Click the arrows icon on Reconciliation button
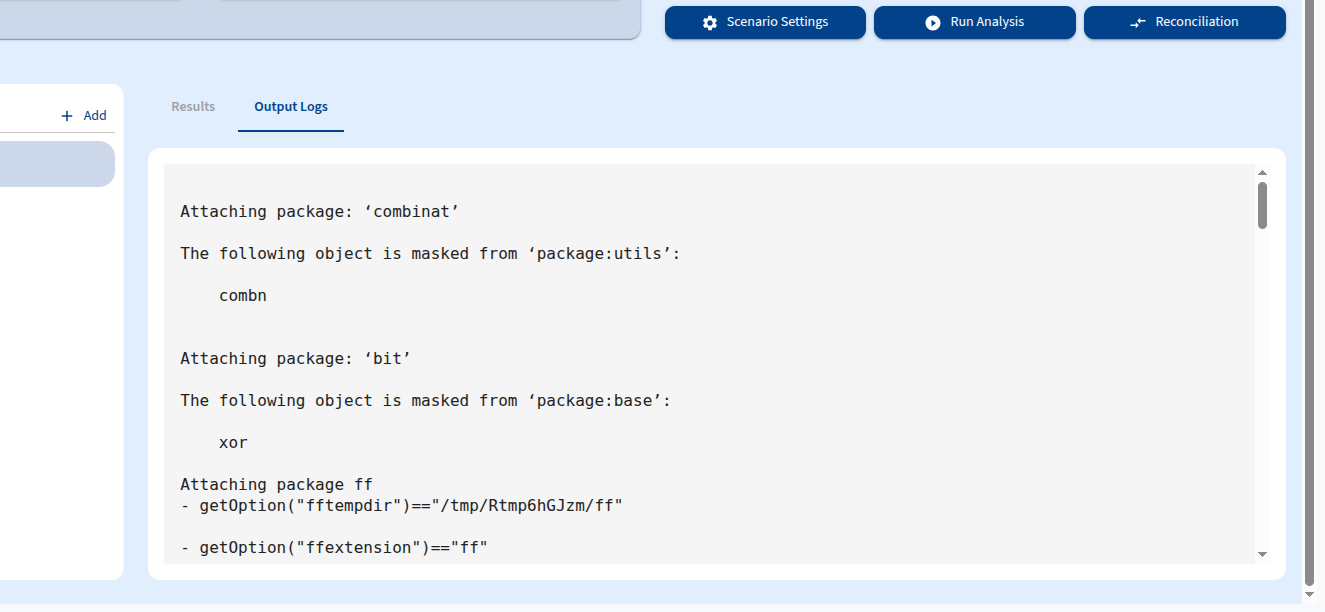This screenshot has width=1325, height=612. pos(1137,21)
